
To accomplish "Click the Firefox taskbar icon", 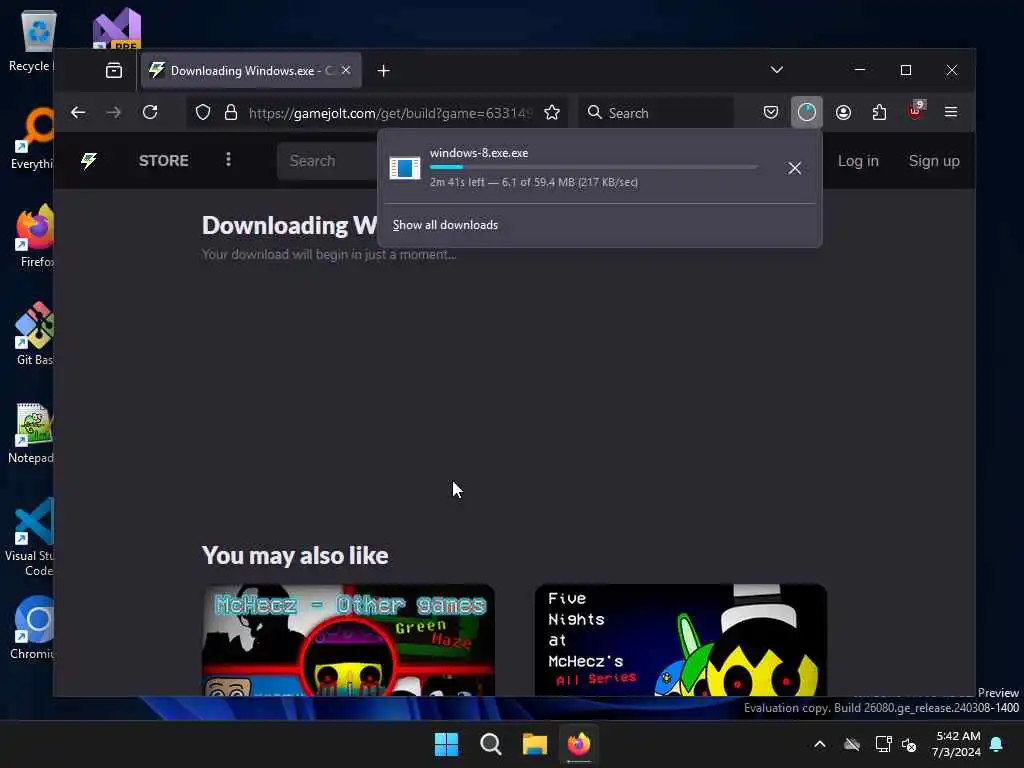I will [579, 744].
